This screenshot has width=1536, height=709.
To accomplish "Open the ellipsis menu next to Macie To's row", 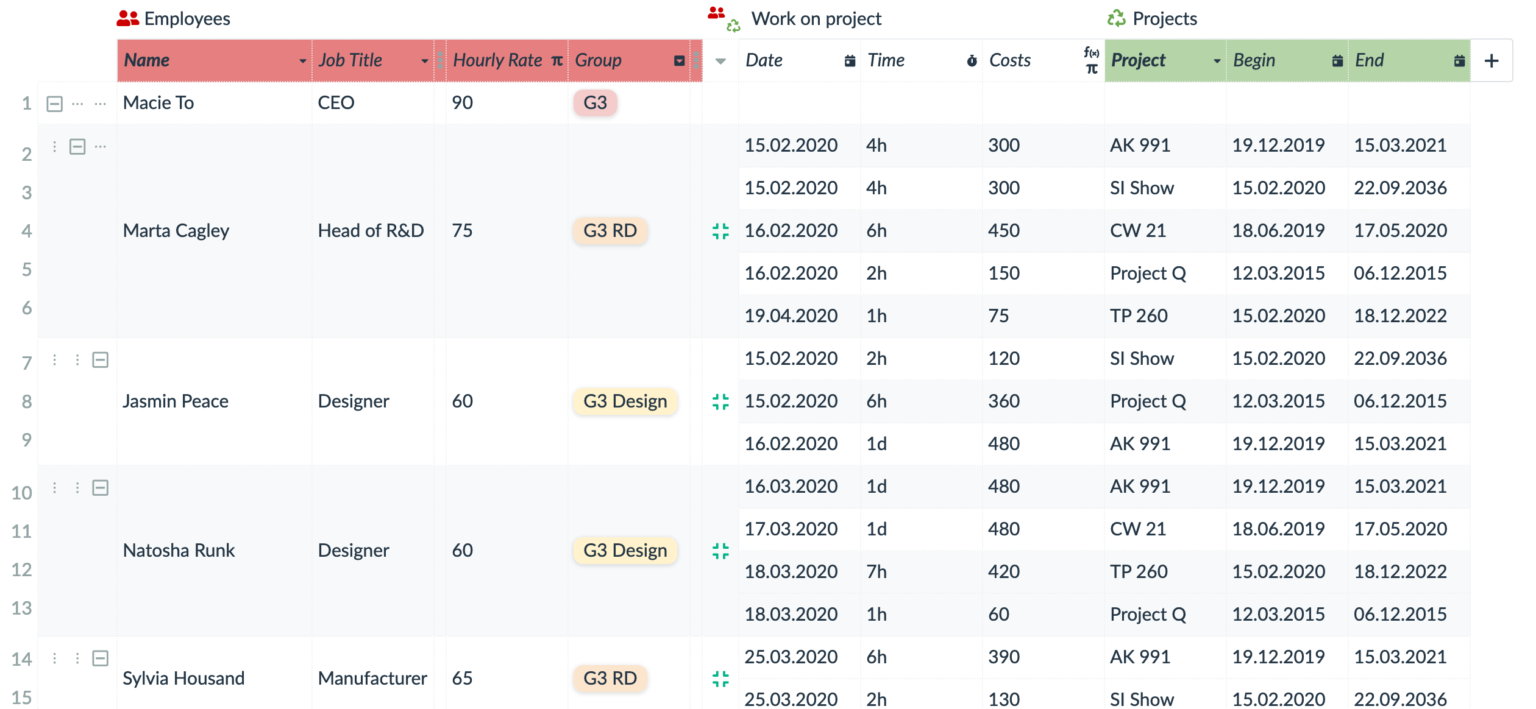I will 78,102.
